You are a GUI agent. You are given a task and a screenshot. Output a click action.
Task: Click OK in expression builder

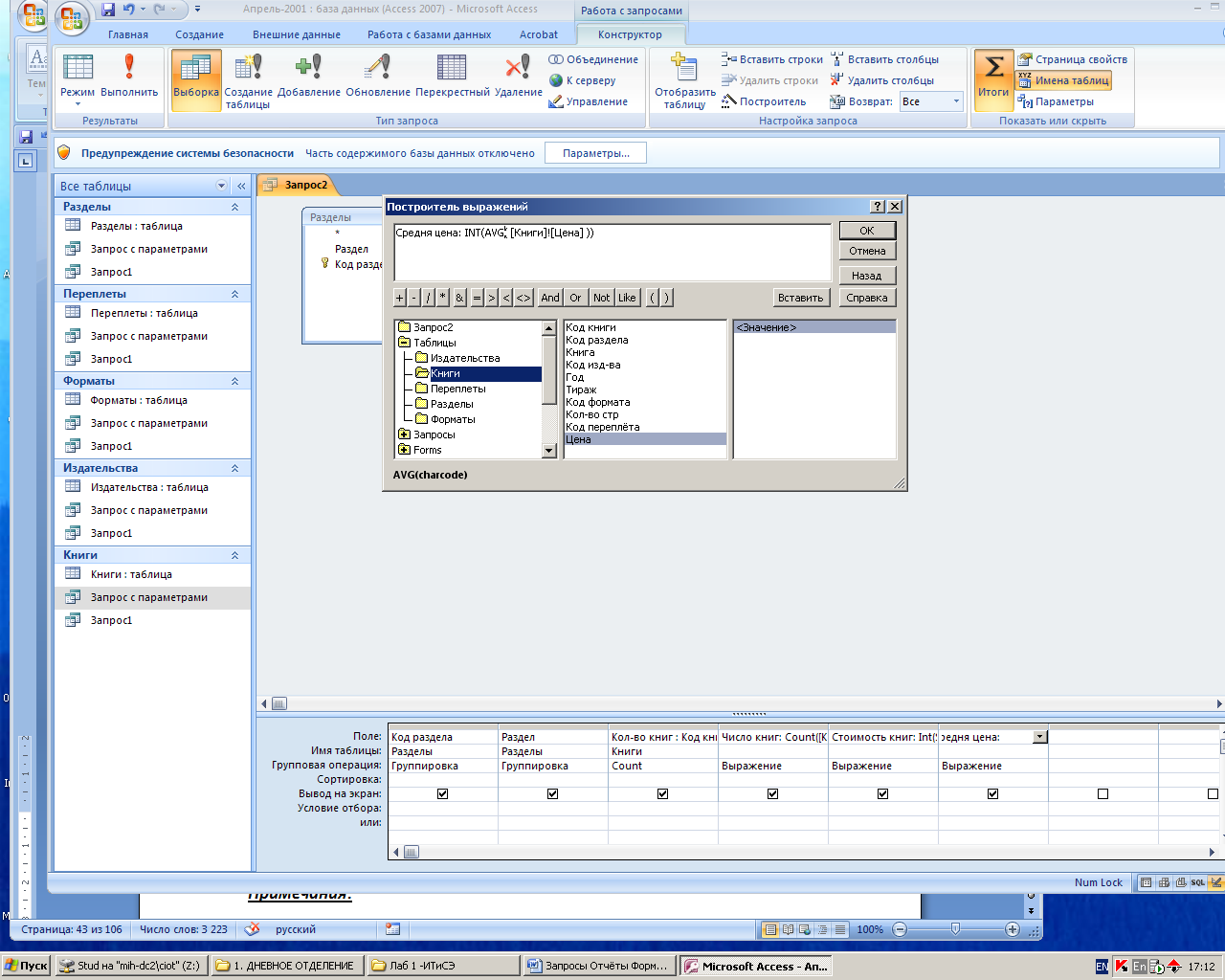click(867, 231)
